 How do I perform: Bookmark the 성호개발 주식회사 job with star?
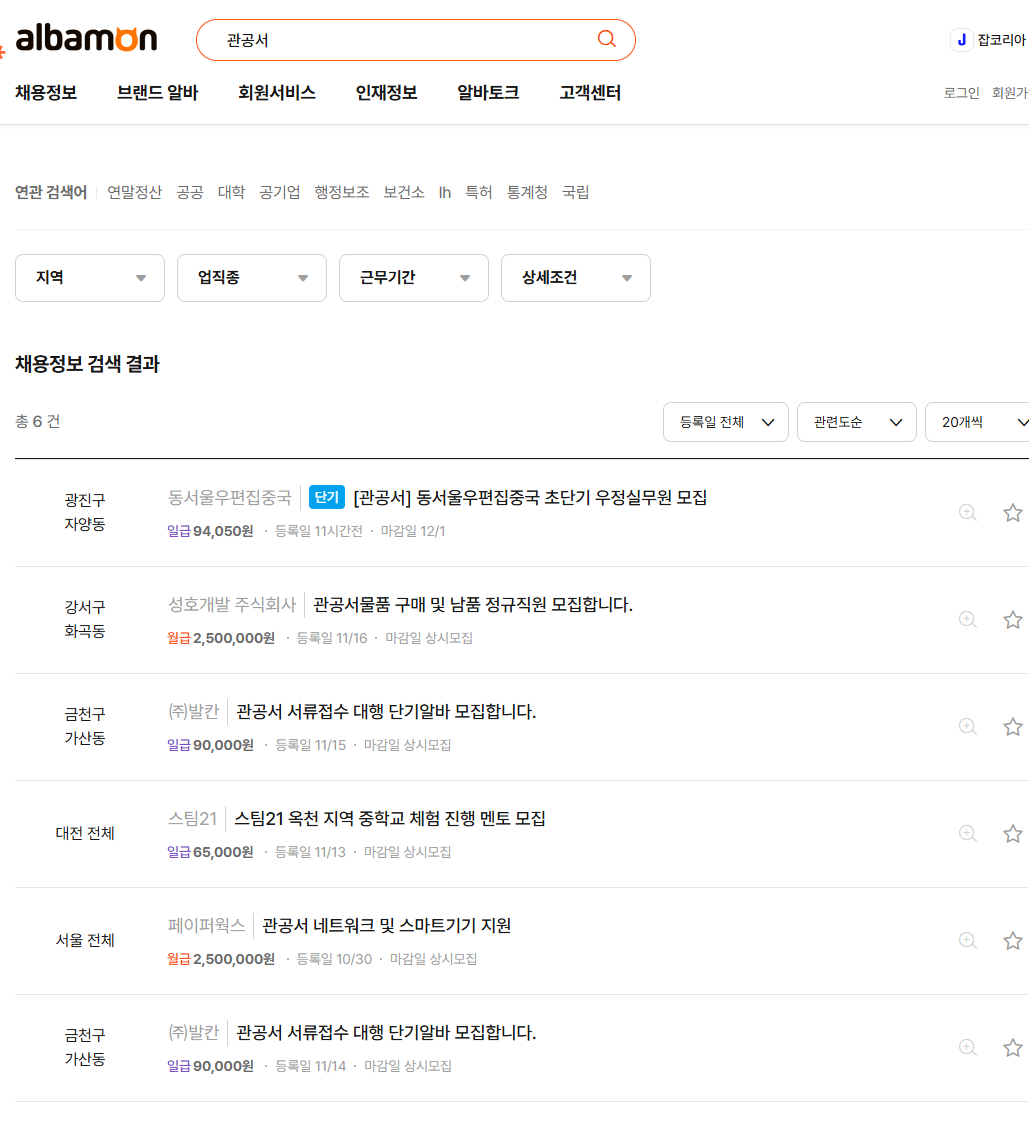[1012, 619]
